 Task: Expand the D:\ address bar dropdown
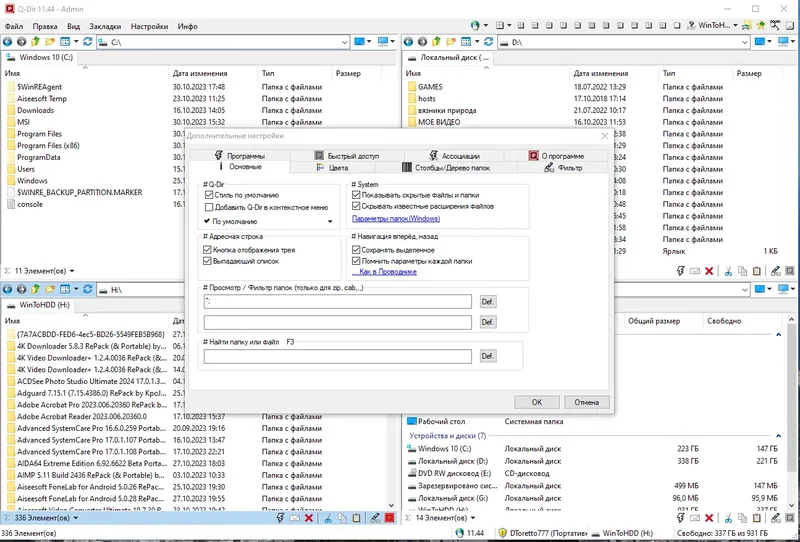pyautogui.click(x=745, y=42)
